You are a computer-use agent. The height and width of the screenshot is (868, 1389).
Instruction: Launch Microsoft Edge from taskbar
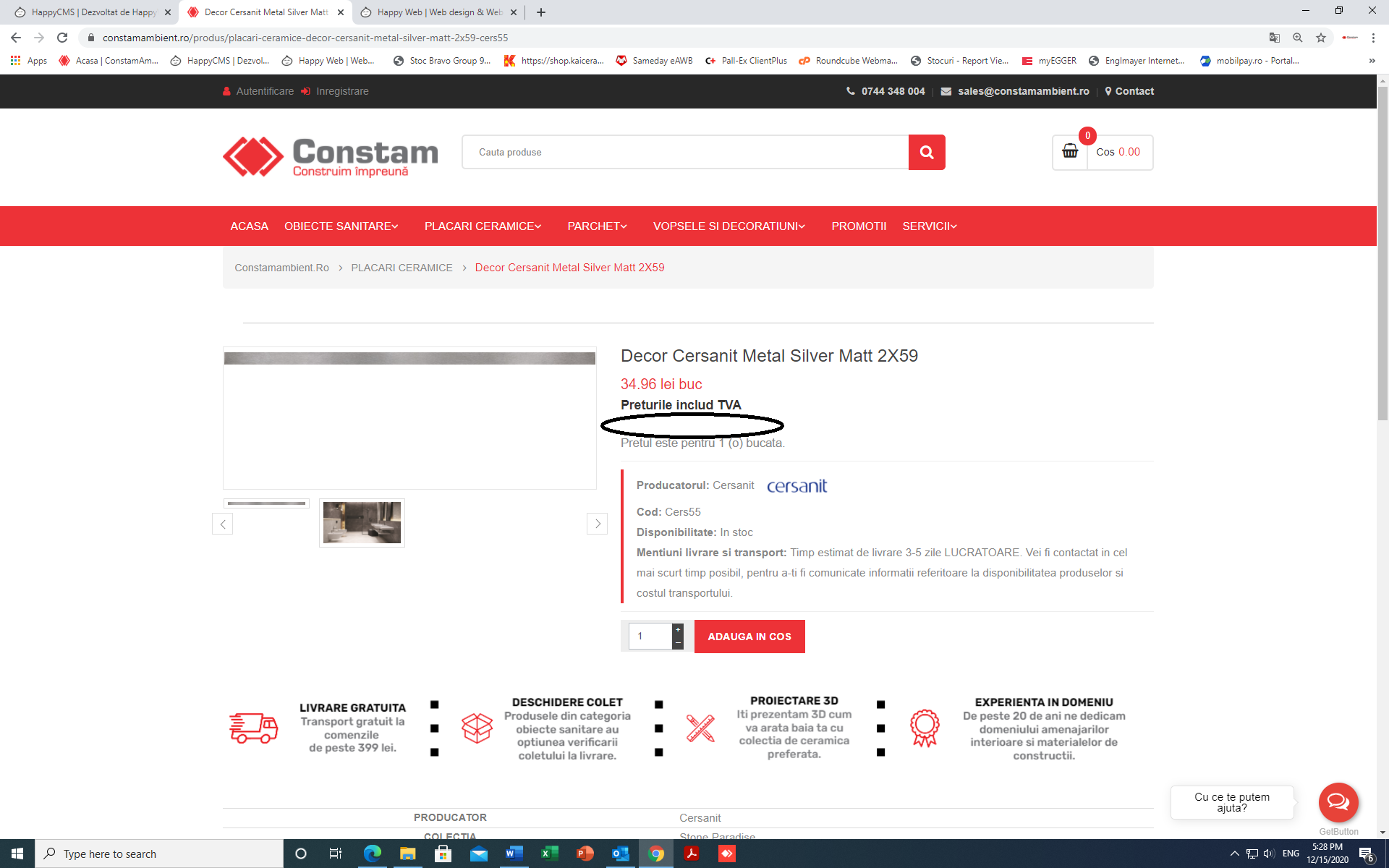pyautogui.click(x=372, y=854)
